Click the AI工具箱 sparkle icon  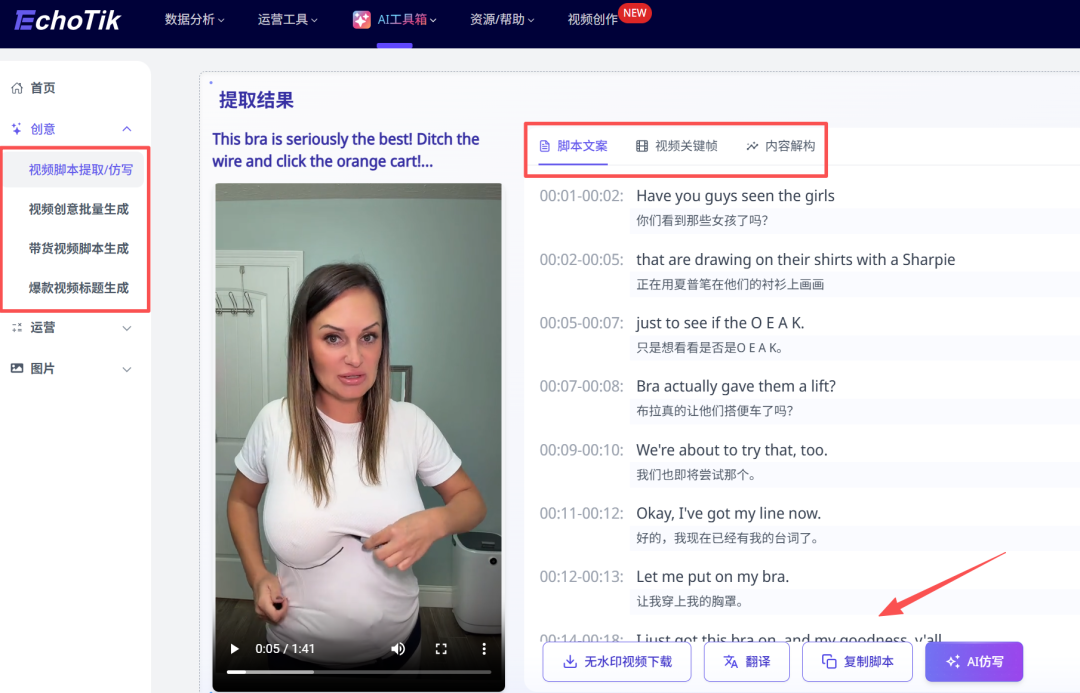pyautogui.click(x=362, y=19)
